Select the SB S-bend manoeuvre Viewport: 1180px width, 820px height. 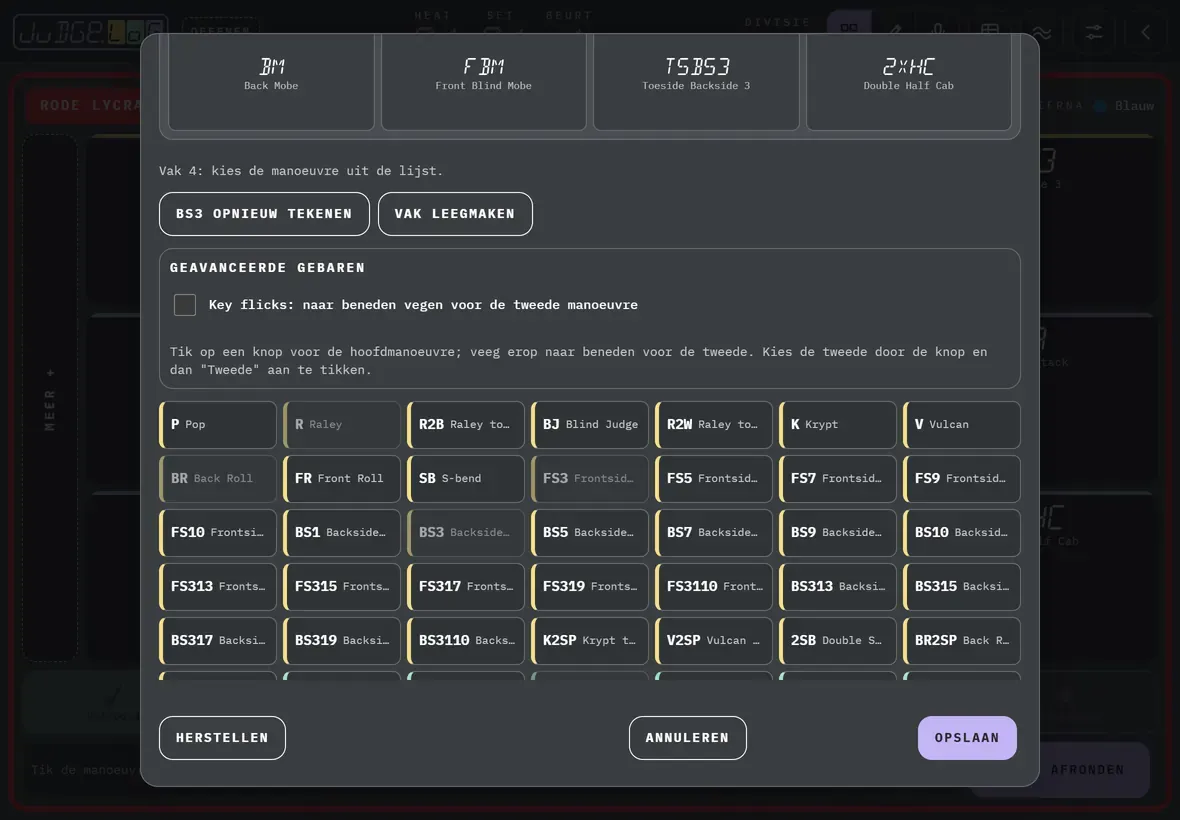466,478
